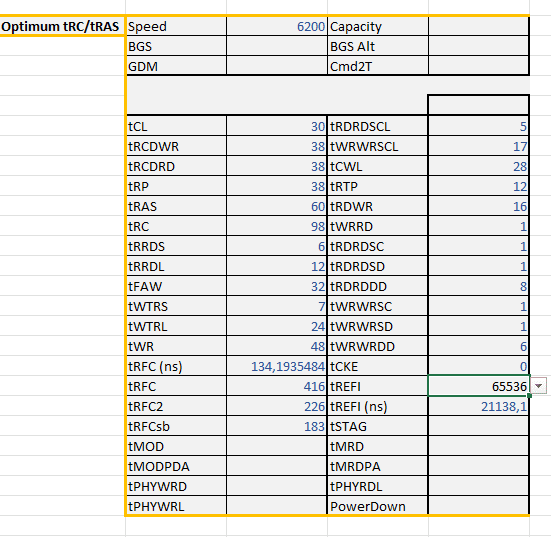The image size is (551, 537).
Task: Select the tRDWR value 16
Action: point(479,206)
